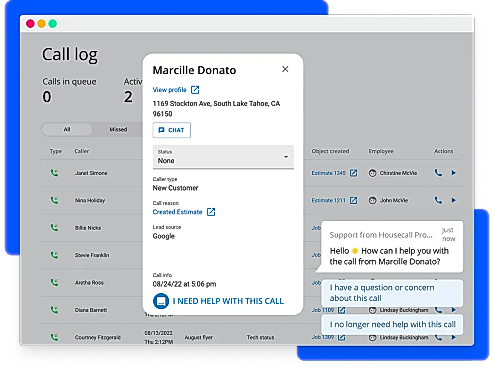Select caller name Nina Holiday
494x368 pixels.
tap(90, 200)
